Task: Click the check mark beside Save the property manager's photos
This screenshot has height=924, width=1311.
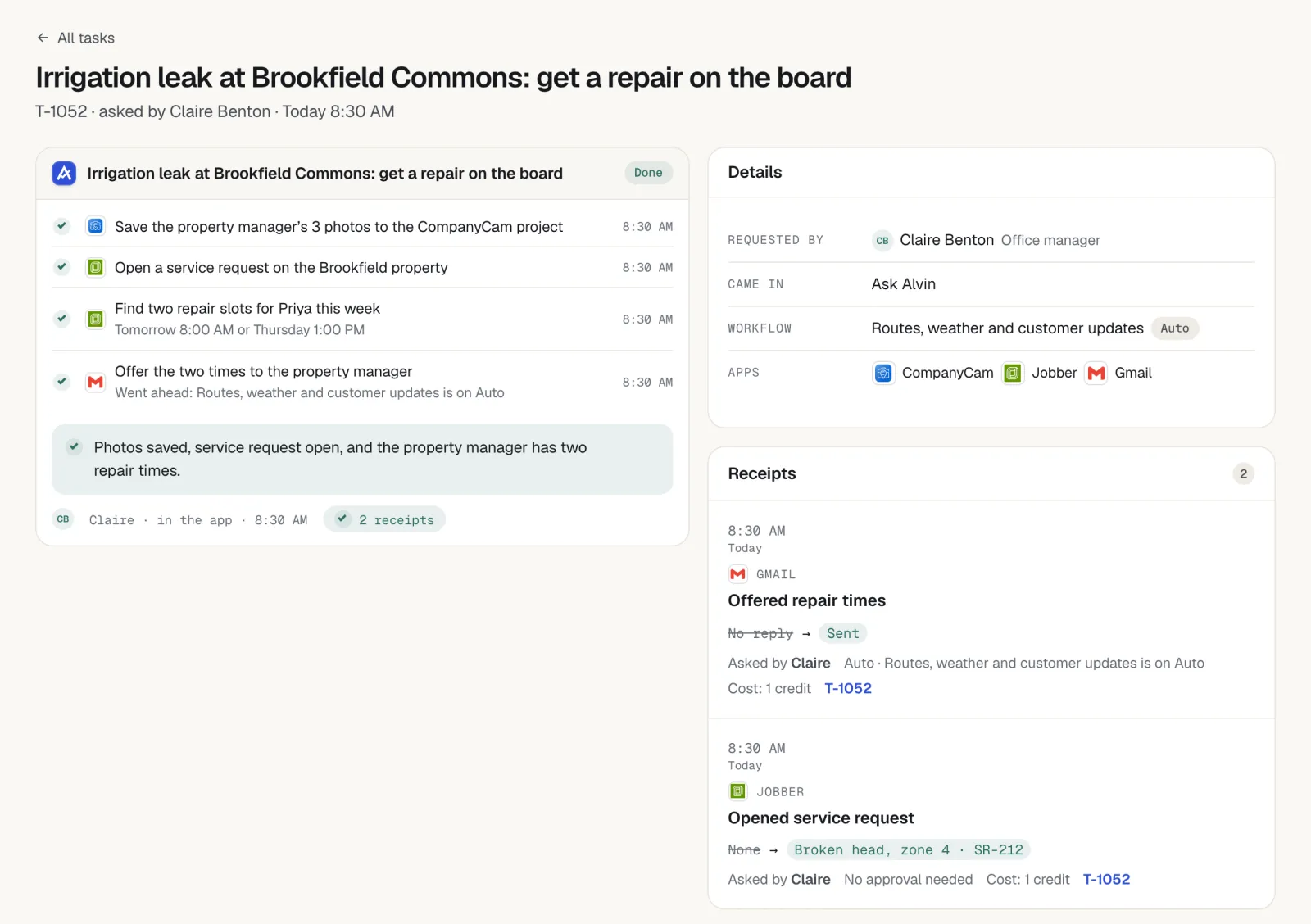Action: 61,226
